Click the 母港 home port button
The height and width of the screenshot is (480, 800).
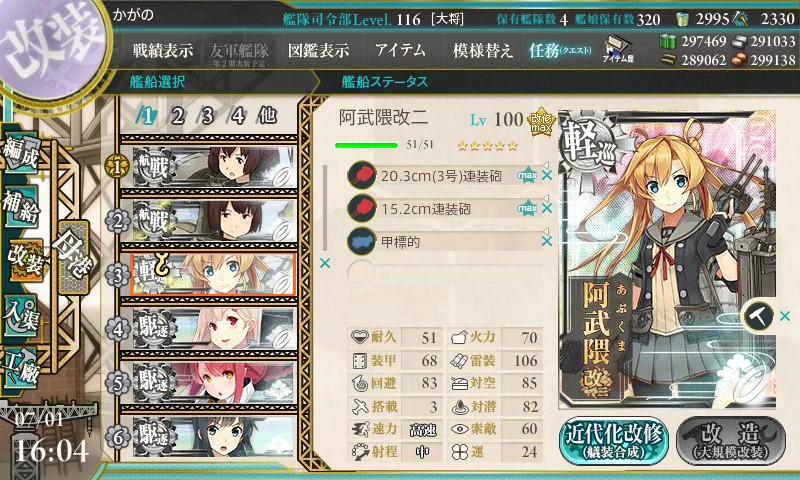point(74,257)
